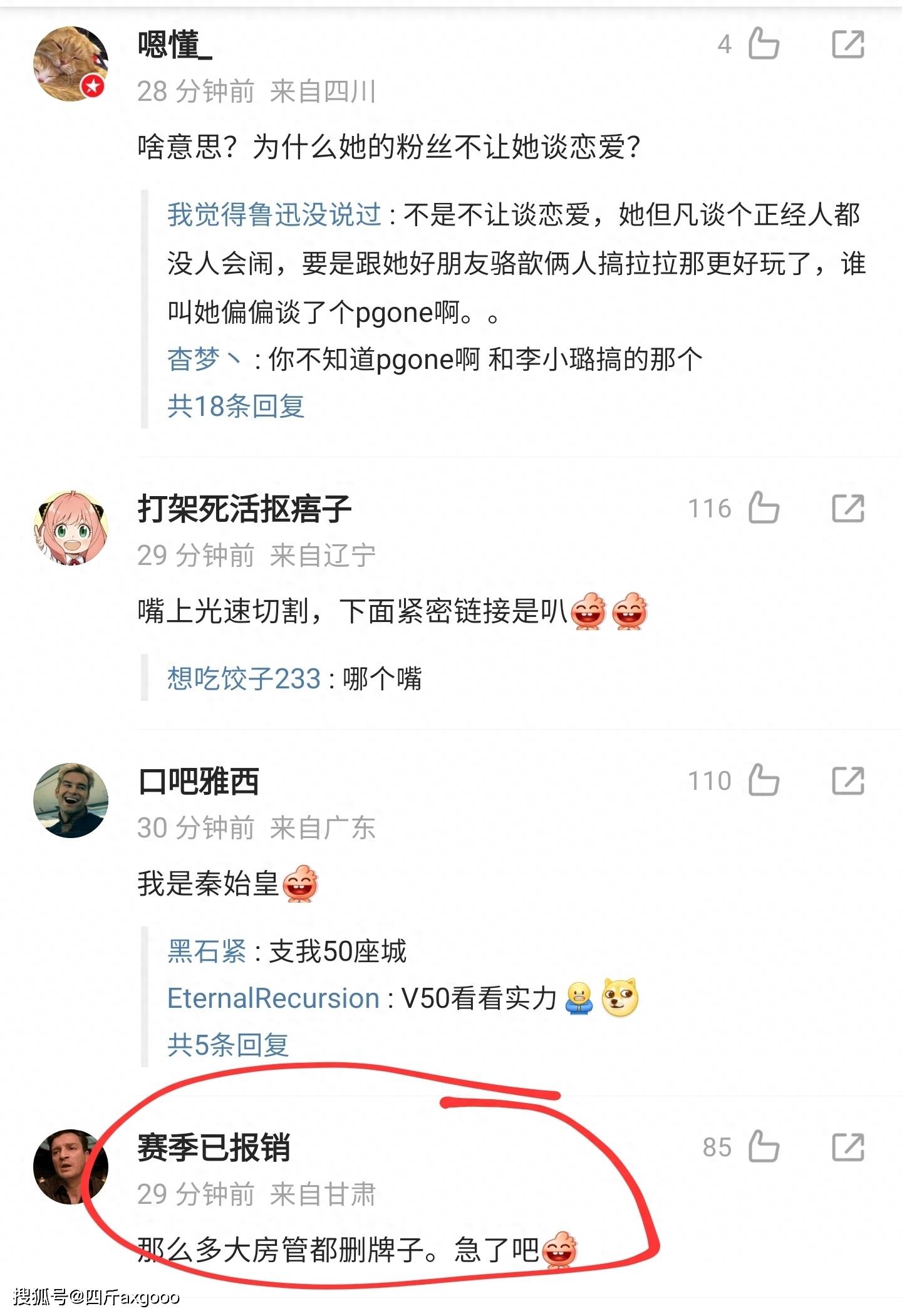Image resolution: width=902 pixels, height=1316 pixels.
Task: Open the profile of 我觉得鲁迅没说过
Action: (274, 215)
